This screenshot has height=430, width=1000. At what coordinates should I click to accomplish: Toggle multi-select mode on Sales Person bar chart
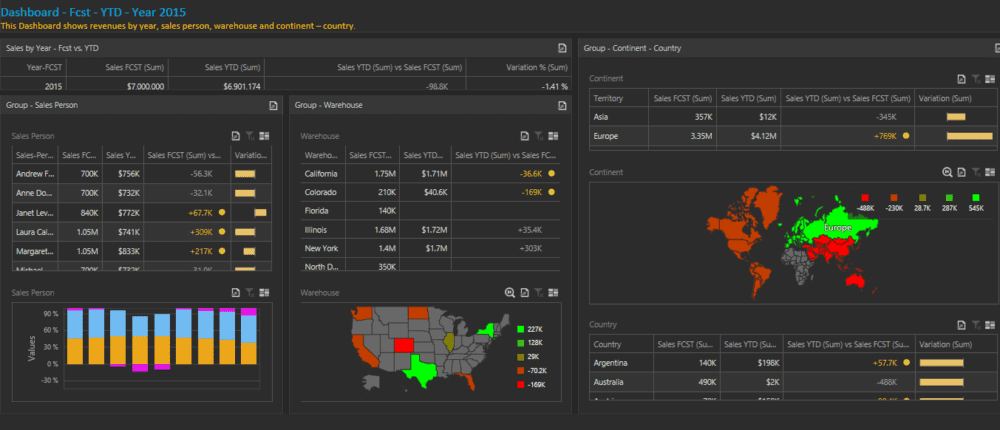pyautogui.click(x=264, y=293)
